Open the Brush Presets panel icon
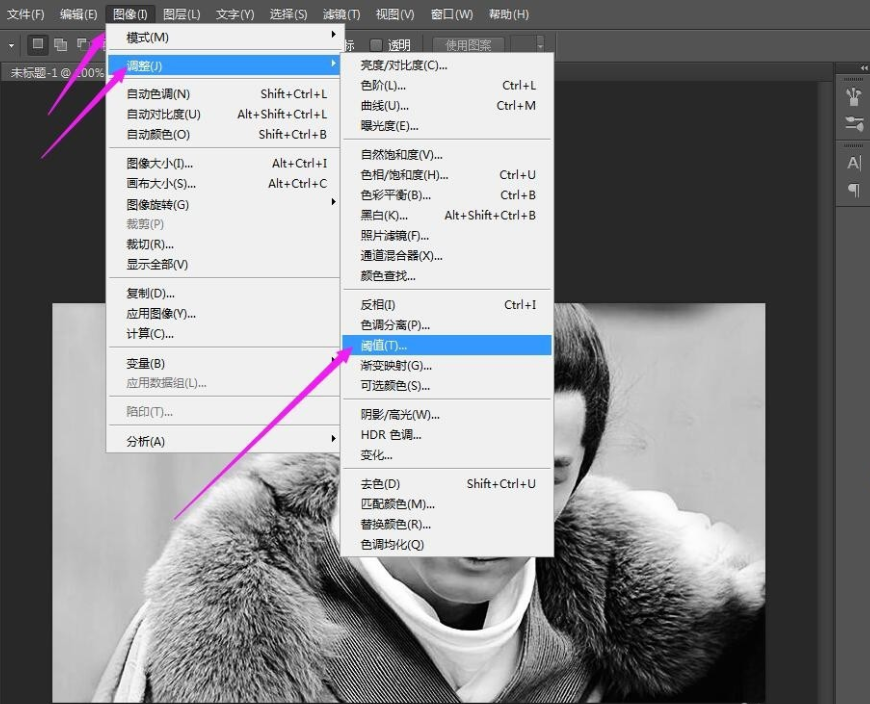870x704 pixels. [x=853, y=97]
